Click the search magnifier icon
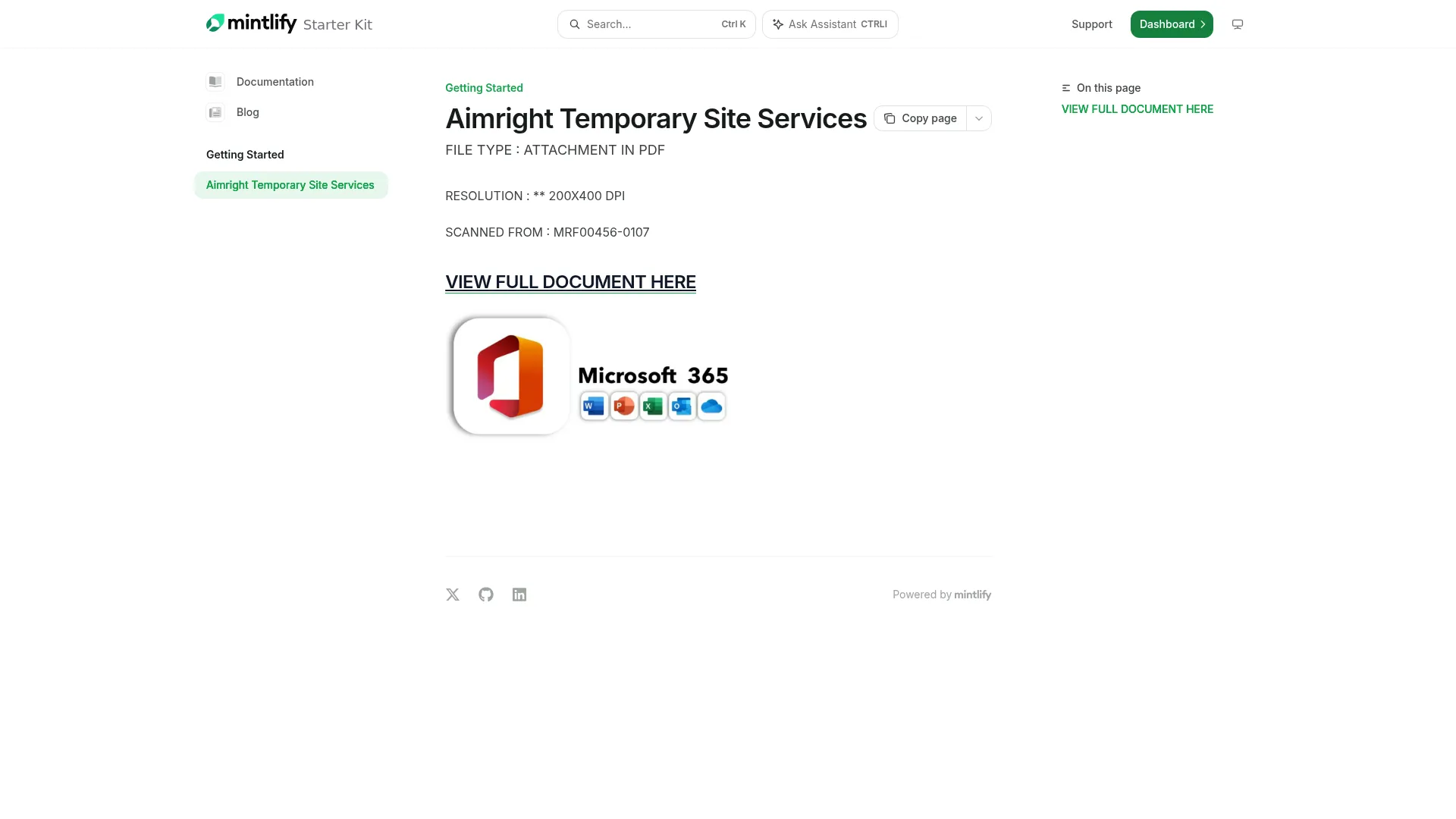Screen dimensions: 1456x819 pyautogui.click(x=575, y=24)
